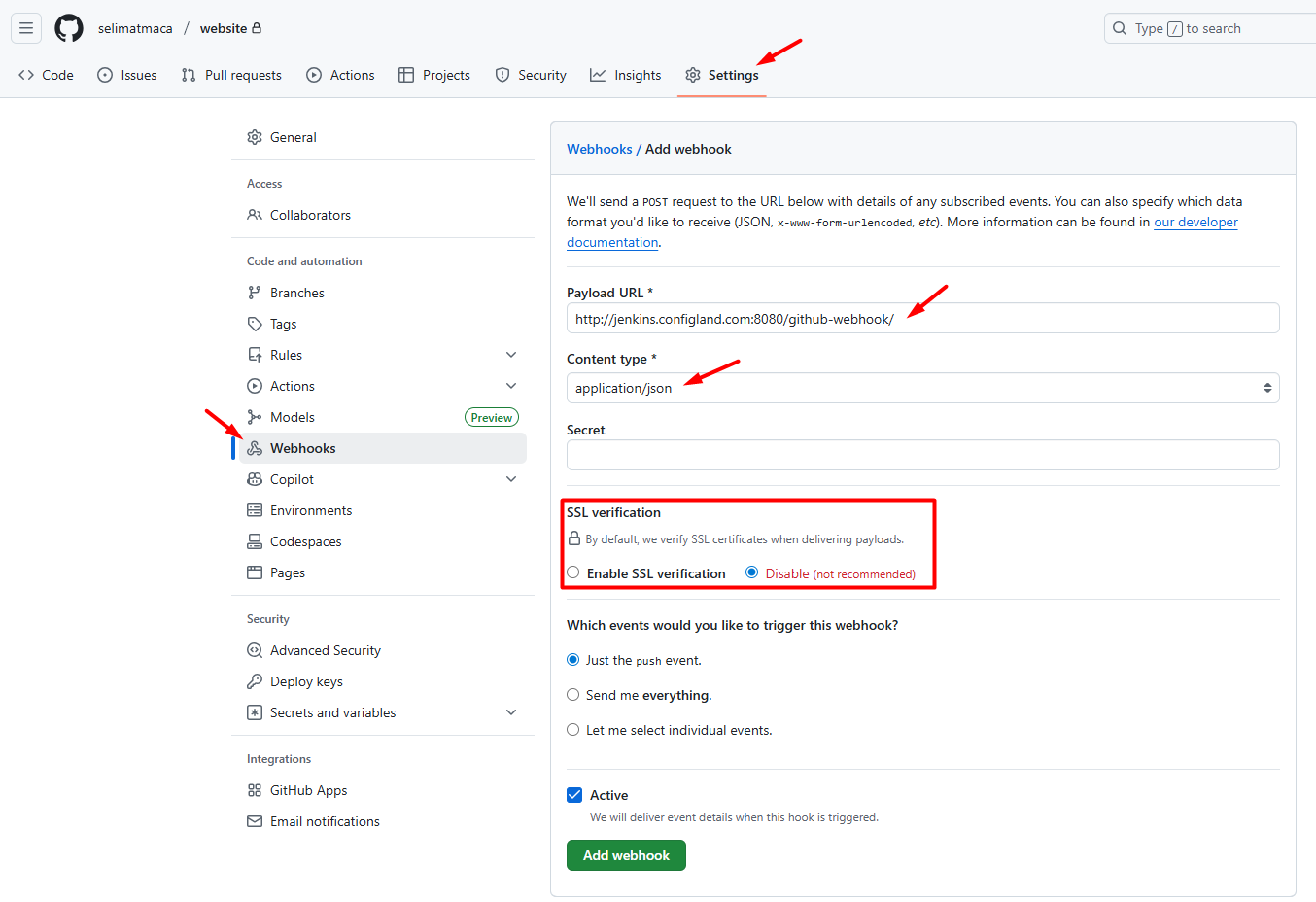Select Let me select individual events
This screenshot has width=1316, height=902.
[573, 730]
